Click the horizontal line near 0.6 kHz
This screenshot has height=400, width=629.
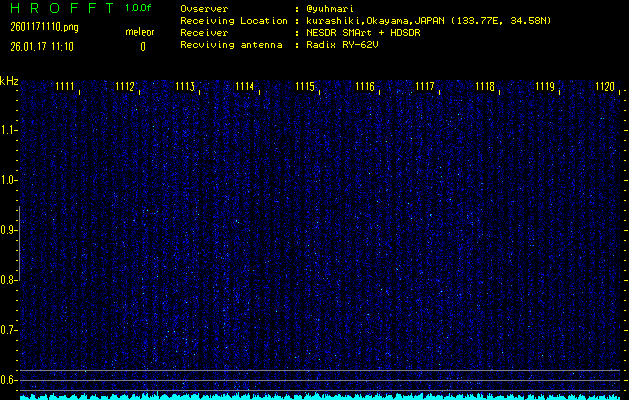point(320,372)
